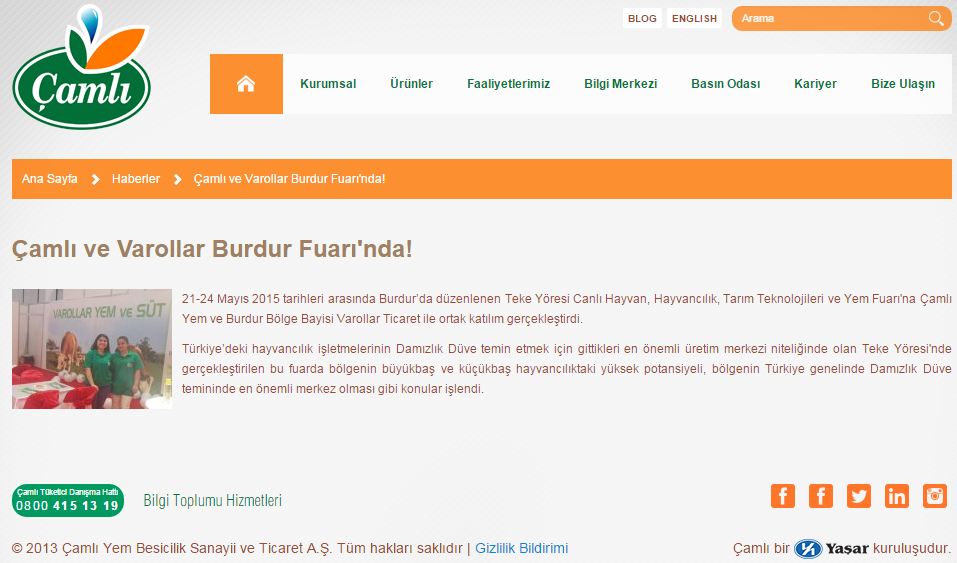Go to Haberler in breadcrumb
Screen dimensions: 957x563
(135, 179)
